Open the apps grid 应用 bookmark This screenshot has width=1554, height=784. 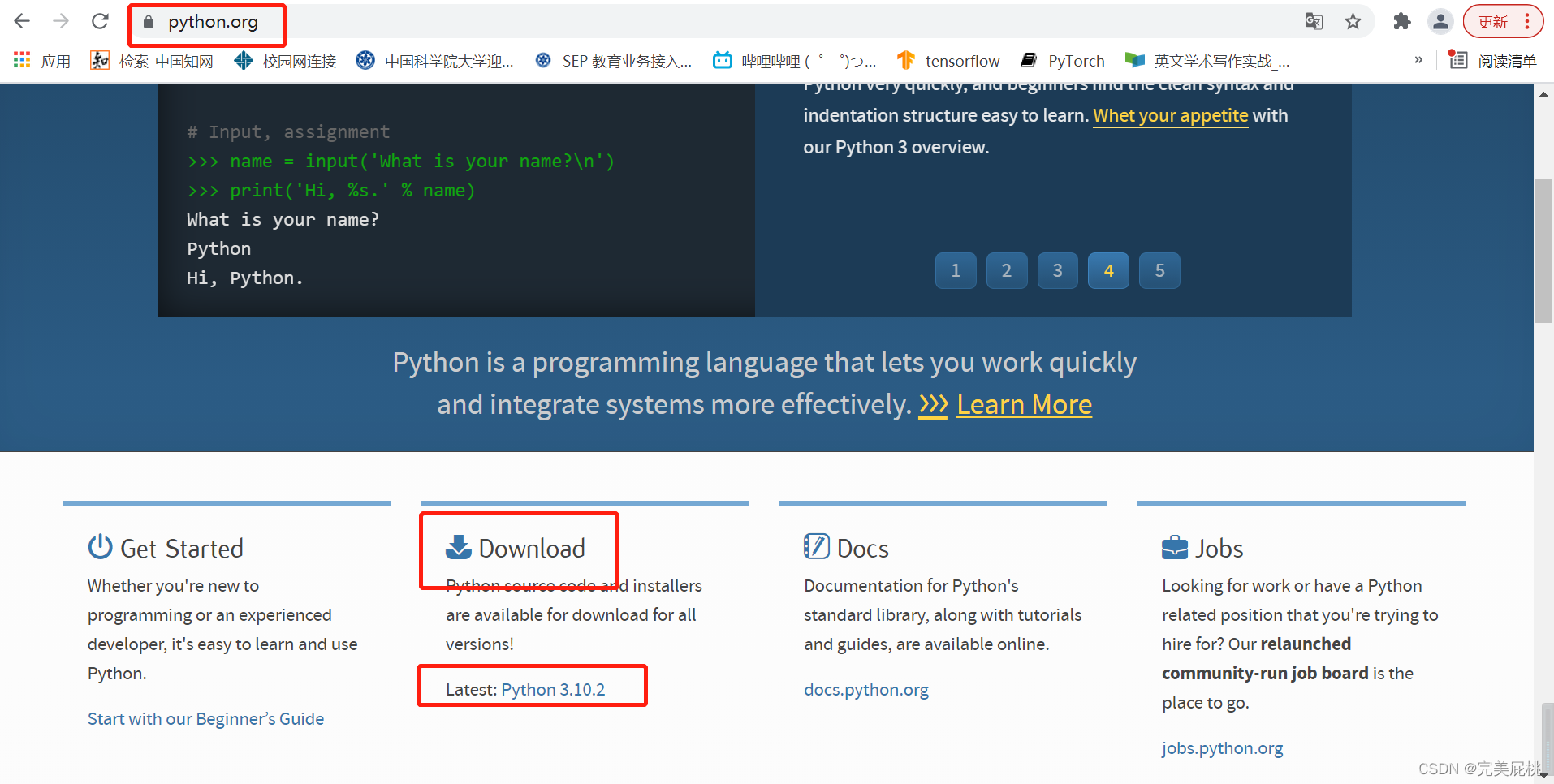[x=42, y=61]
